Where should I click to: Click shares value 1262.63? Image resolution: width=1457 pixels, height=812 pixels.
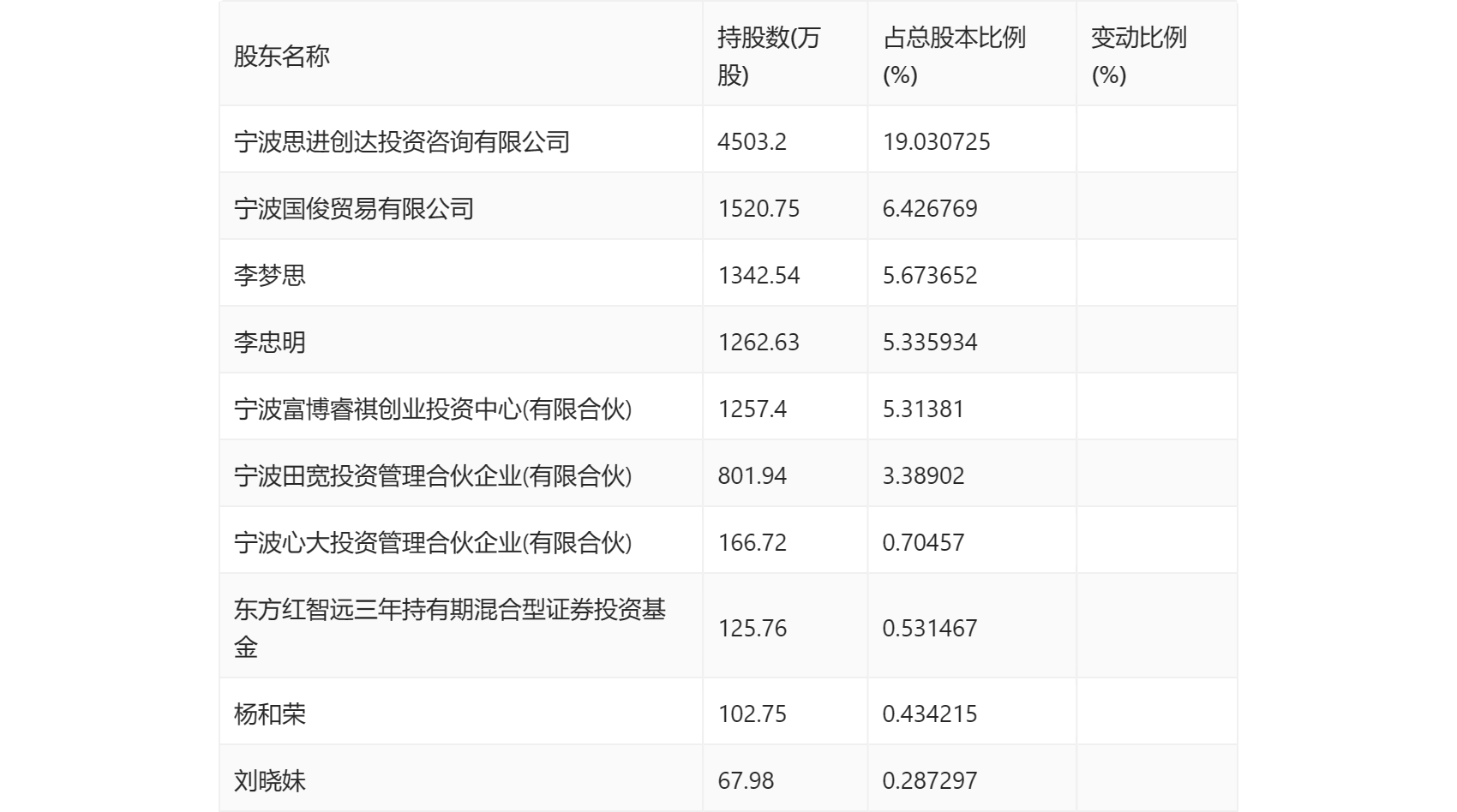point(758,342)
